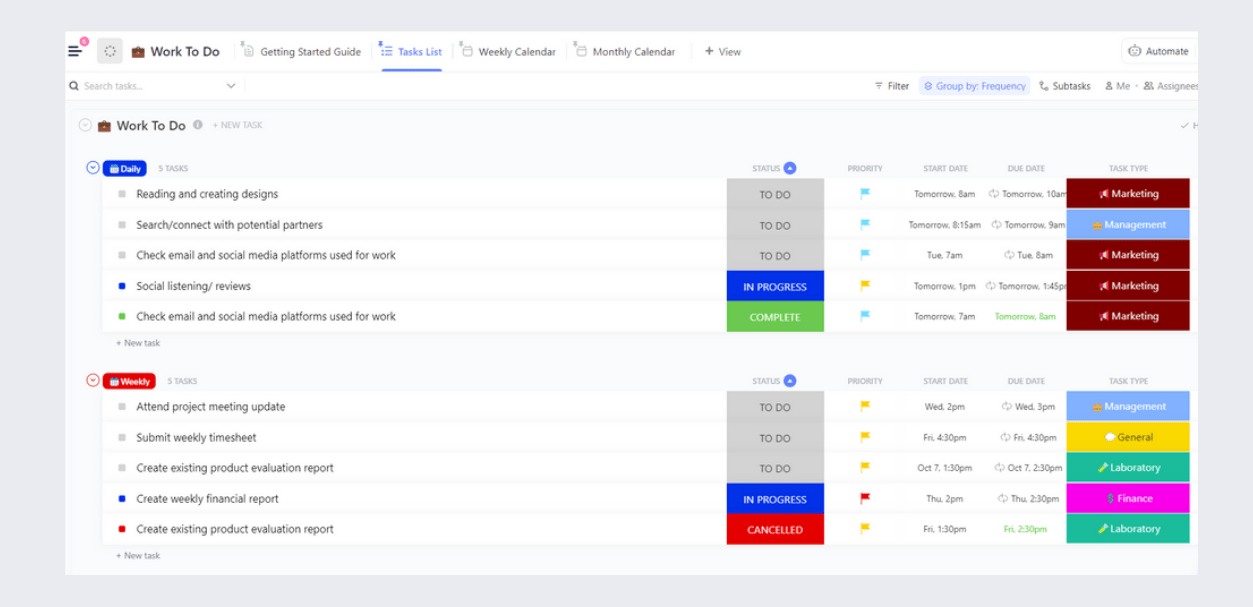The width and height of the screenshot is (1253, 607).
Task: Click the magnifier icon in search bar
Action: coord(74,86)
